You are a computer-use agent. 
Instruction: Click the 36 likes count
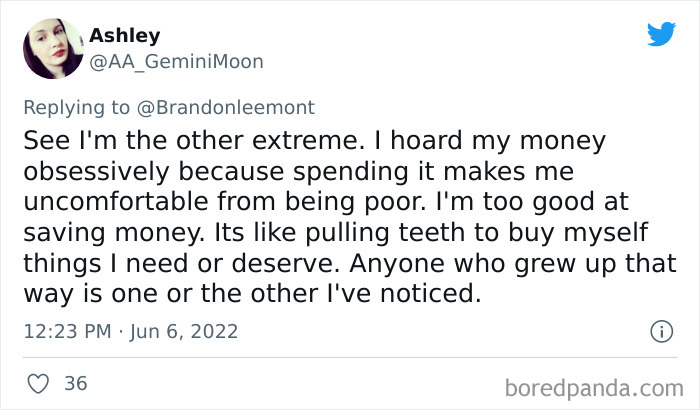(74, 383)
